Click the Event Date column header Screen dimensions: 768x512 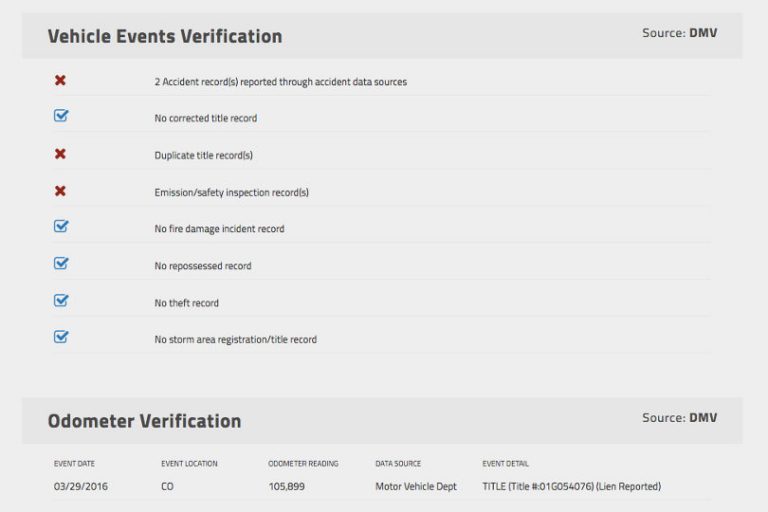74,464
